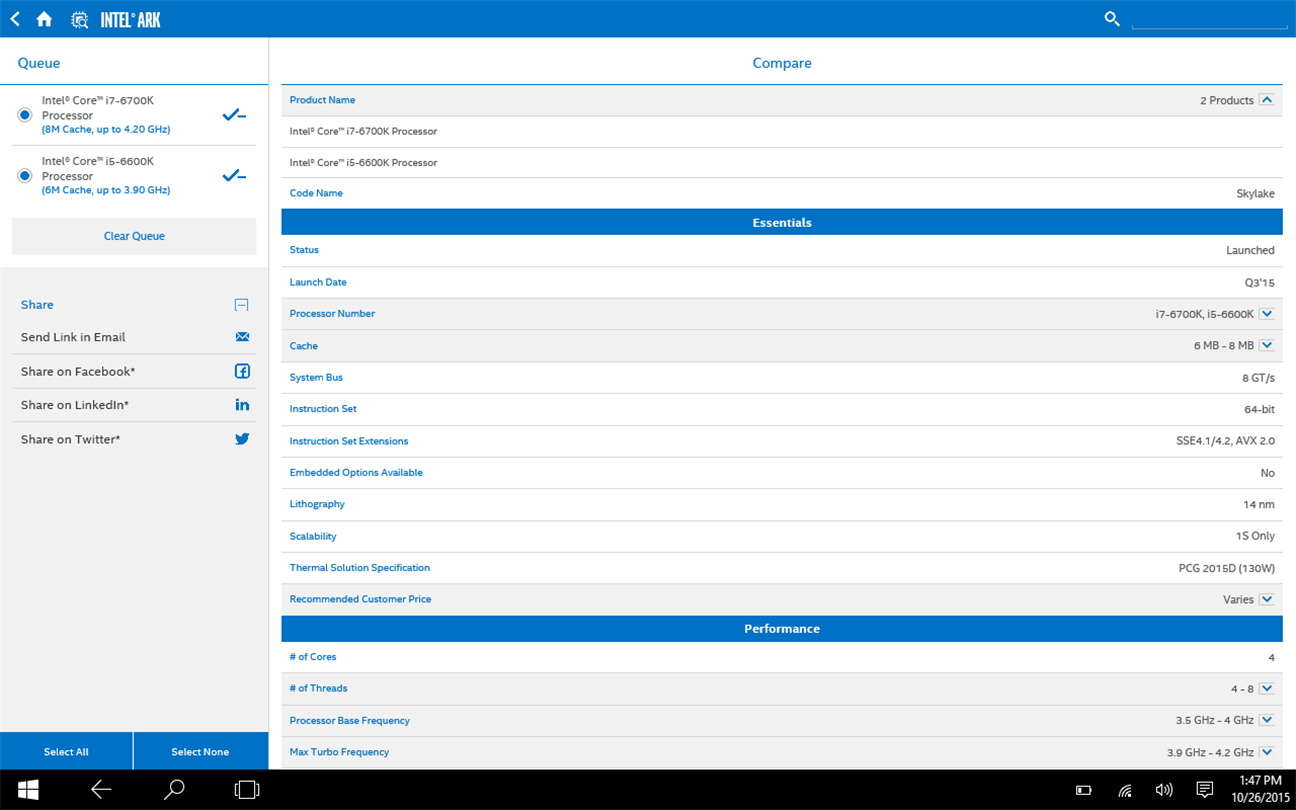
Task: Collapse the 2 Products list
Action: tap(1266, 100)
